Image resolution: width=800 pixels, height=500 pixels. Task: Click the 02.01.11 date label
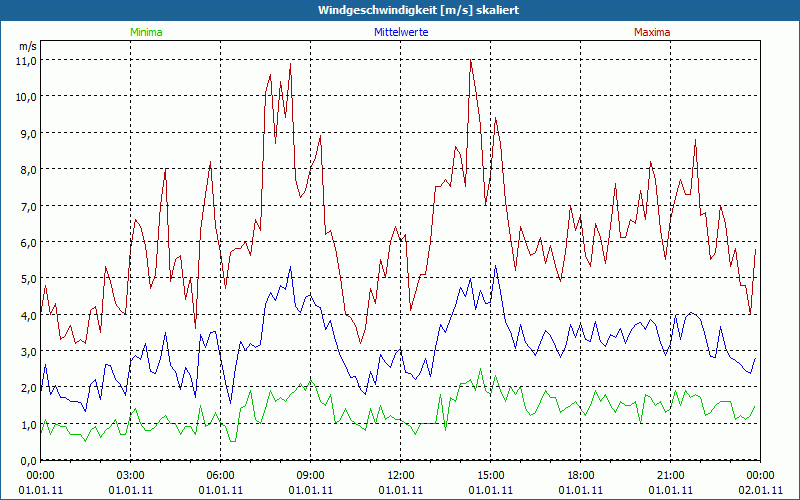(760, 490)
